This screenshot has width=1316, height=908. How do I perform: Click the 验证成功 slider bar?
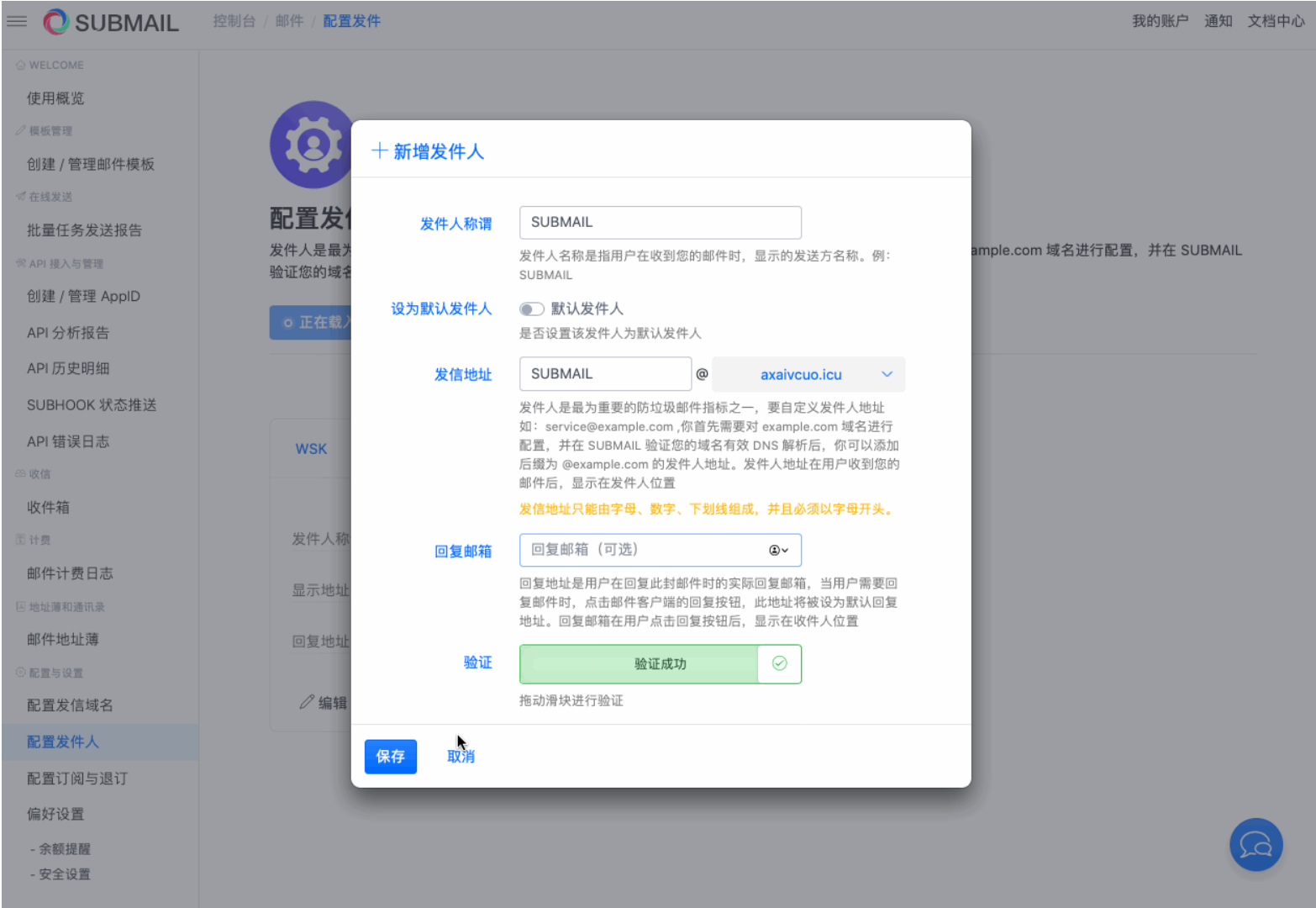[640, 663]
